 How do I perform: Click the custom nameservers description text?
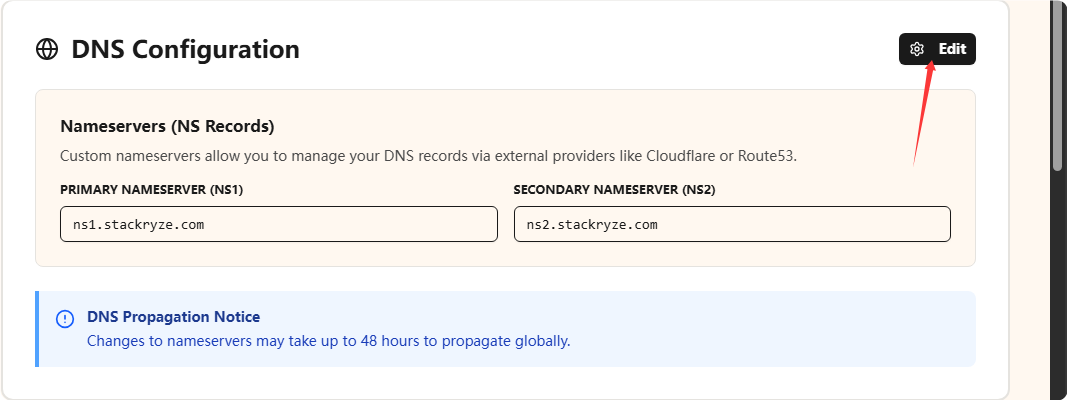coord(428,156)
